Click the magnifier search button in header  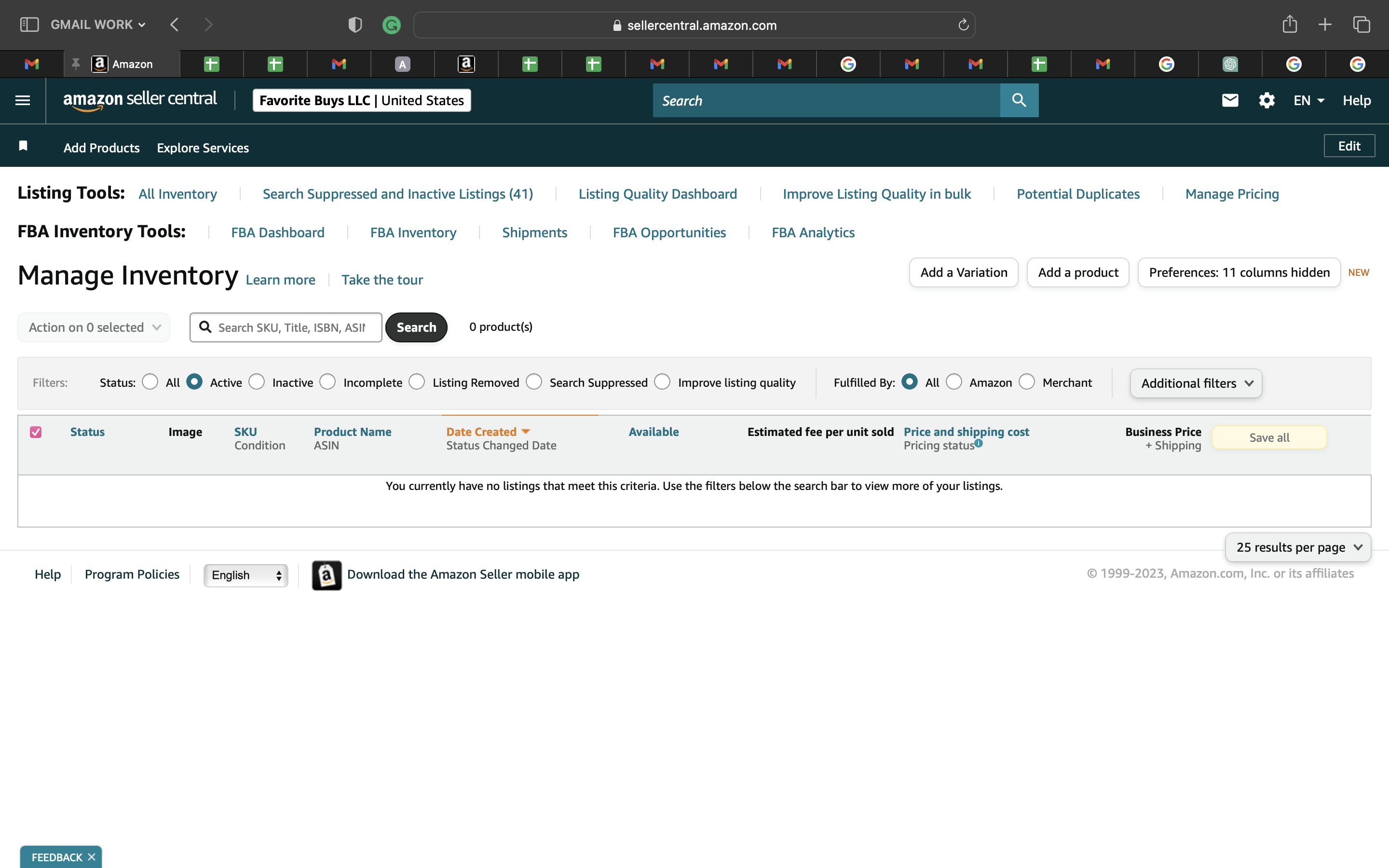[x=1019, y=100]
